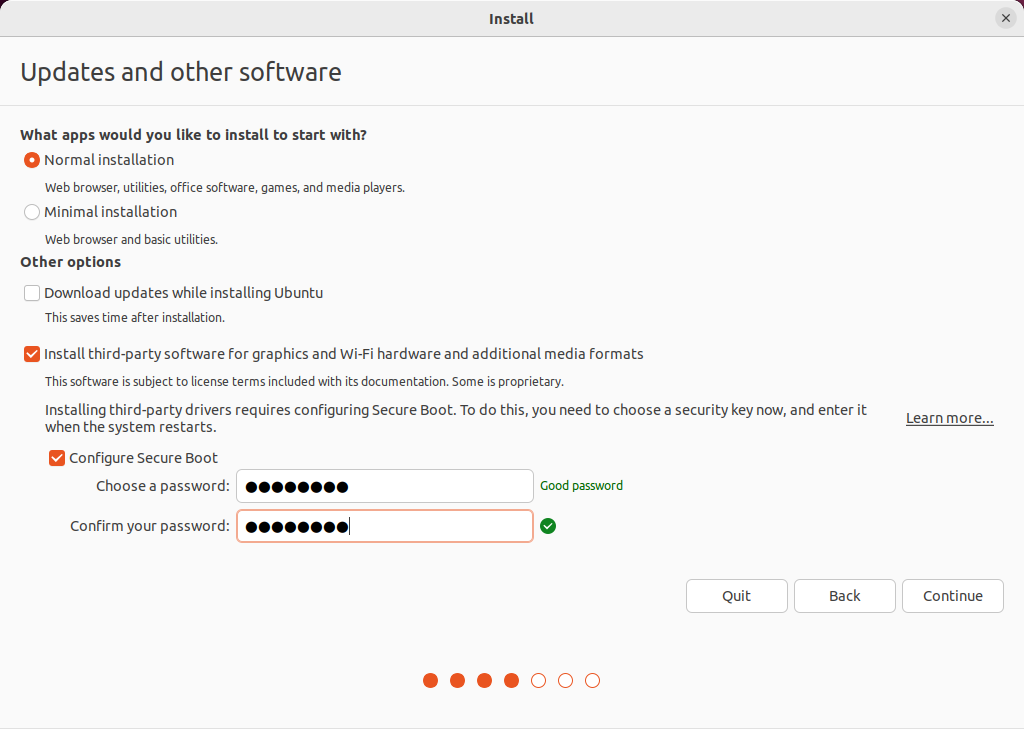This screenshot has height=729, width=1024.
Task: Enable Download updates while installing Ubuntu
Action: click(32, 293)
